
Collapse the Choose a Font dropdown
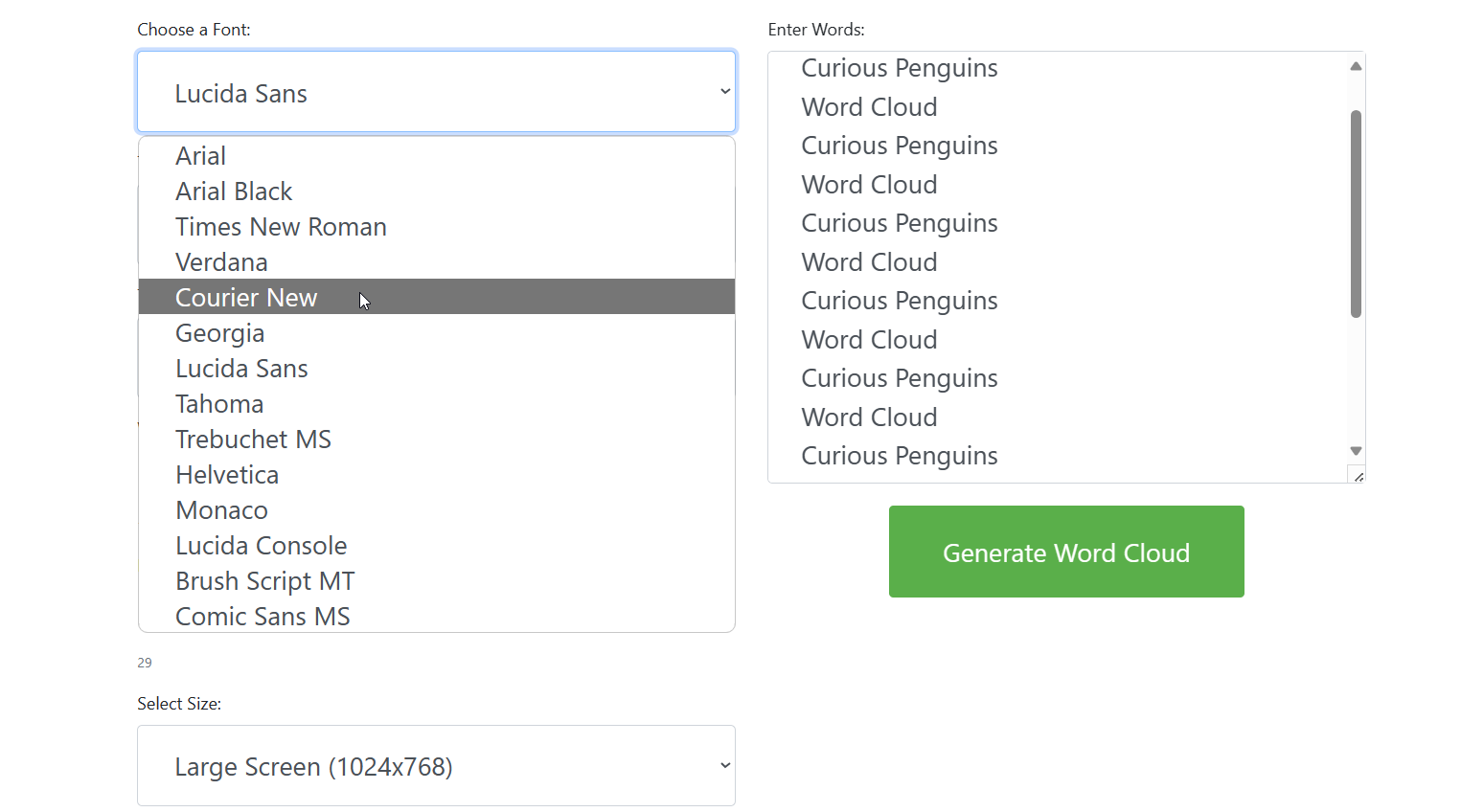coord(436,92)
